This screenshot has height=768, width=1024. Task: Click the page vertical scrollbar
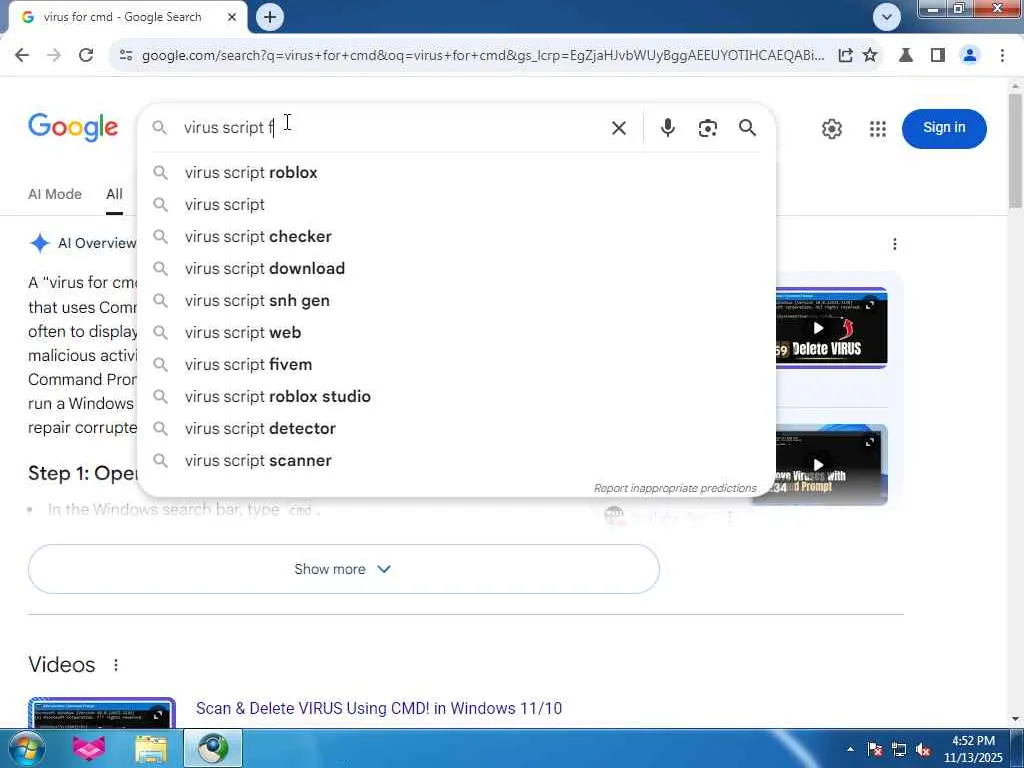1015,150
